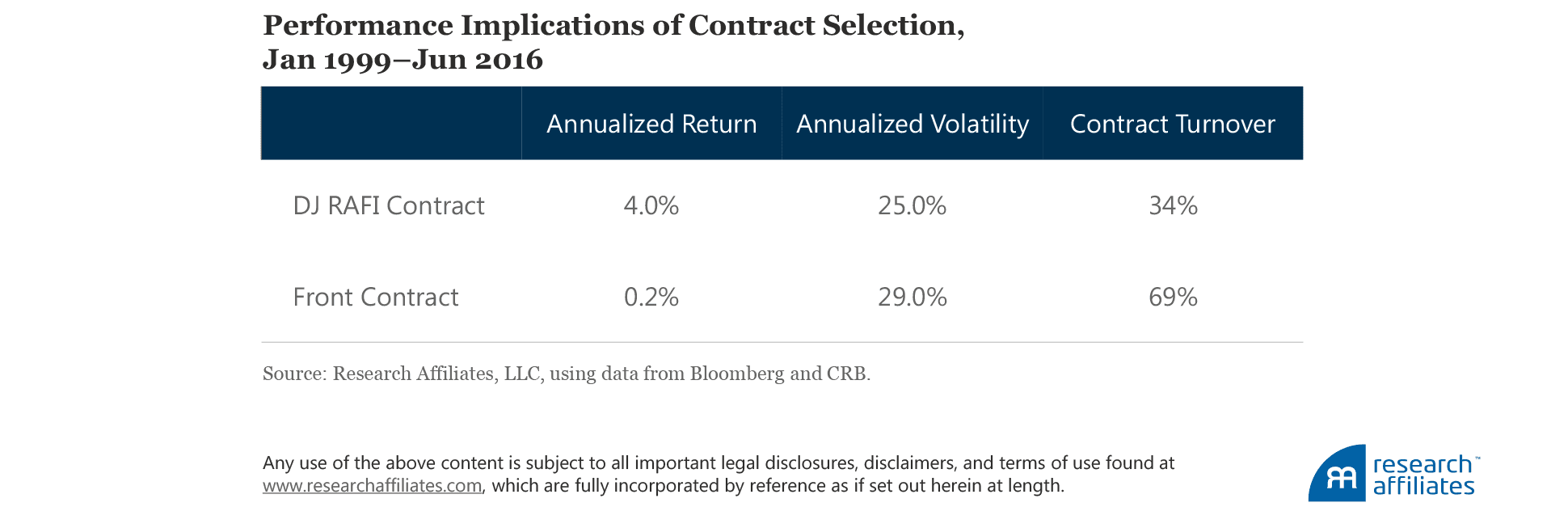Image resolution: width=1568 pixels, height=507 pixels.
Task: Select the 'Jan 1999–Jun 2016' date subtitle
Action: point(403,60)
